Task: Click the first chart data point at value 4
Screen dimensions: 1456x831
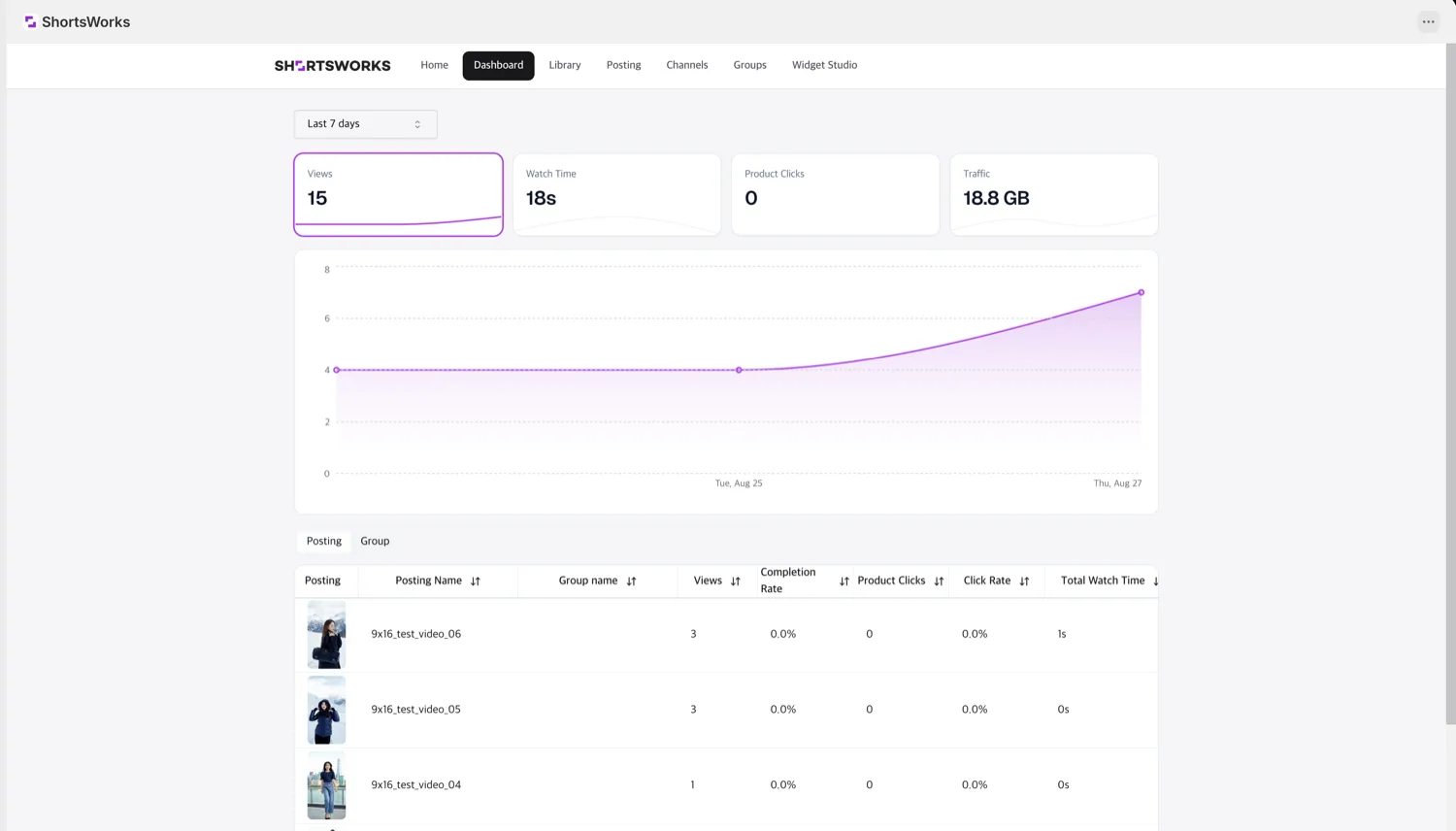Action: [337, 370]
